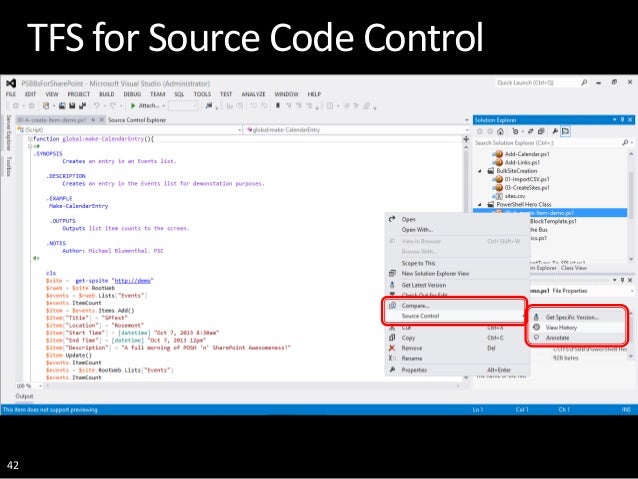Select 03-CreateSites.ps1 file

click(x=527, y=188)
